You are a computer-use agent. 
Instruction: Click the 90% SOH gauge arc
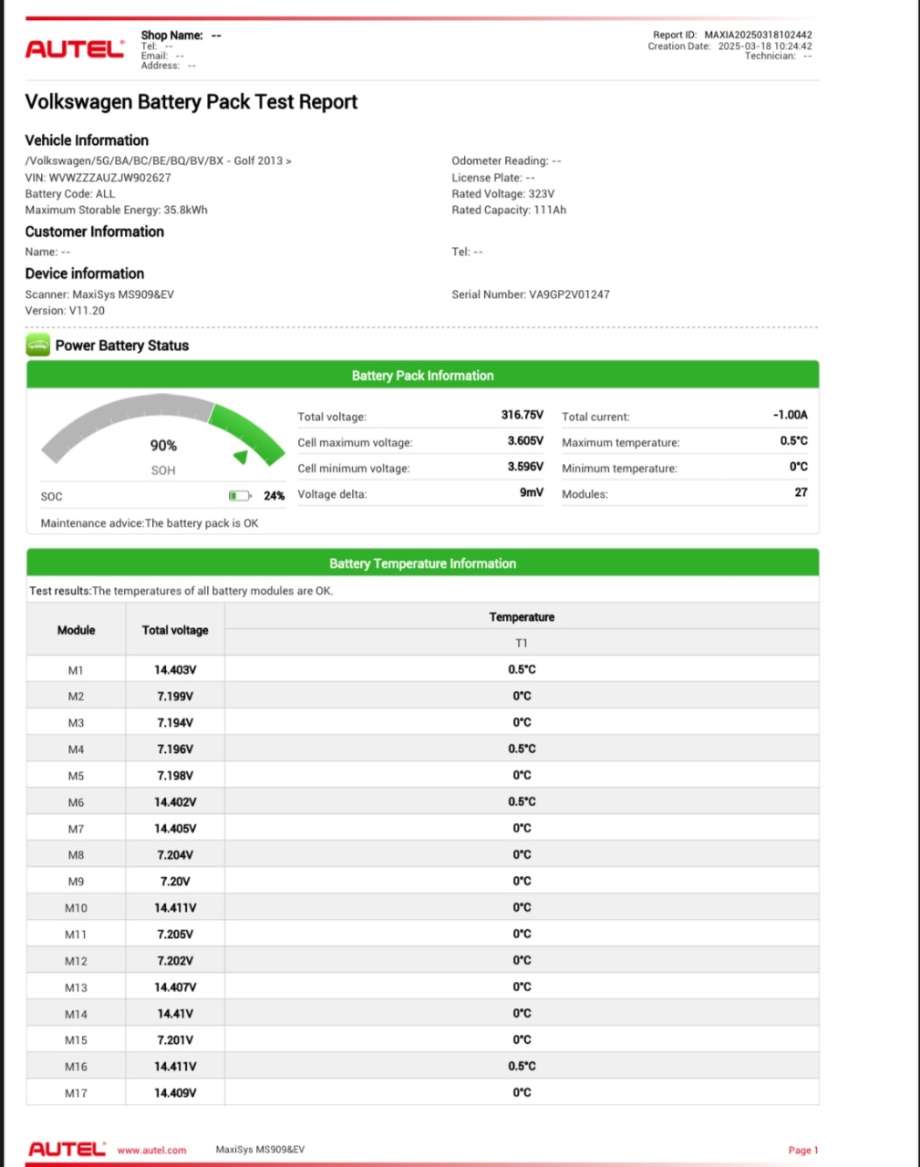point(163,429)
